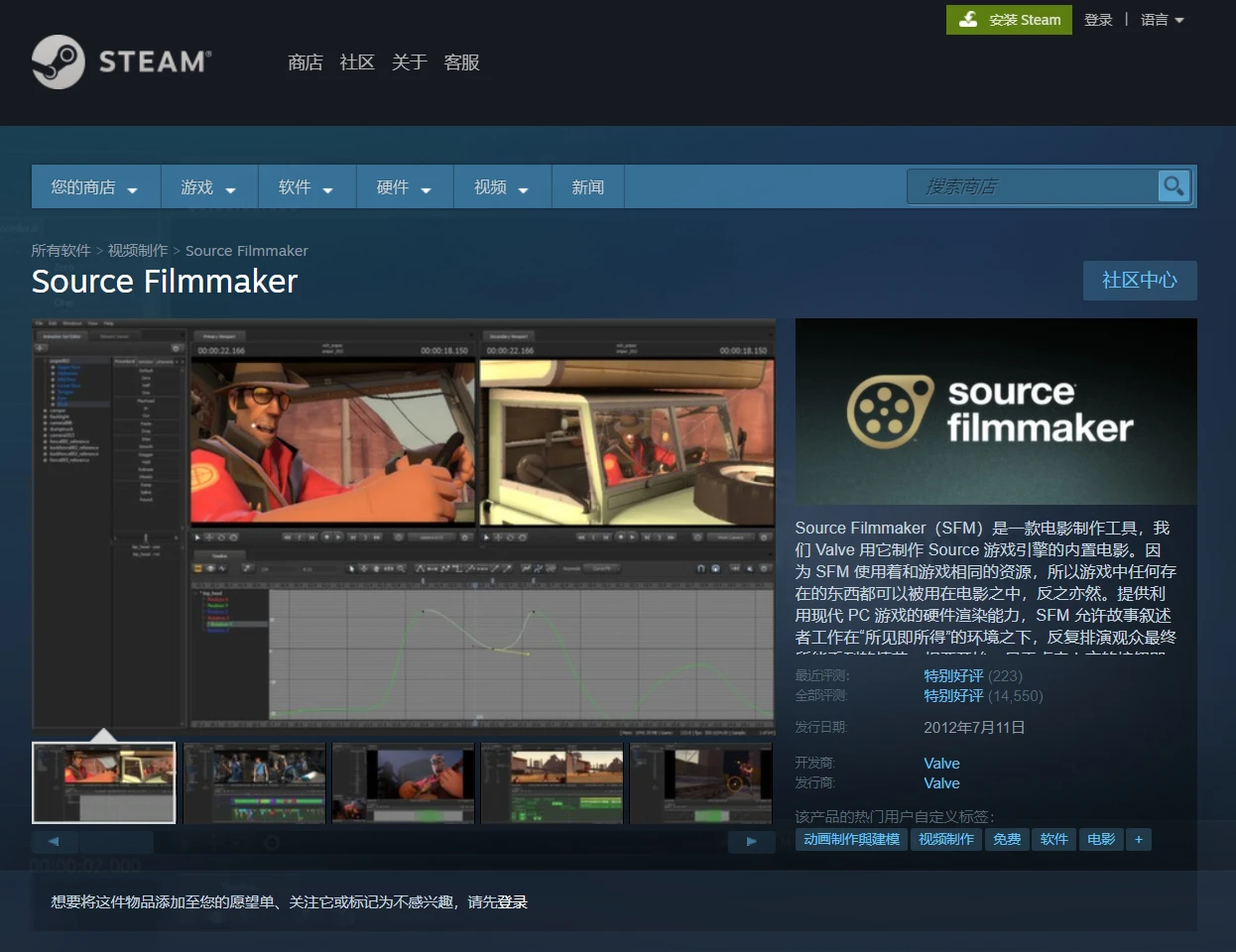Viewport: 1236px width, 952px height.
Task: Expand the 硬件 menu
Action: pos(405,187)
